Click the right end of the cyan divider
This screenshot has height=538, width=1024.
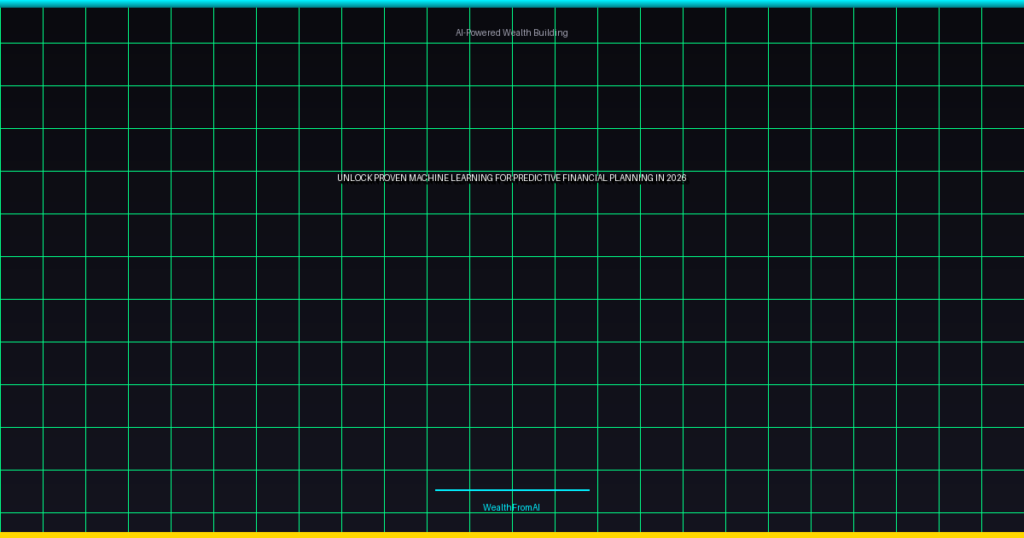(587, 490)
